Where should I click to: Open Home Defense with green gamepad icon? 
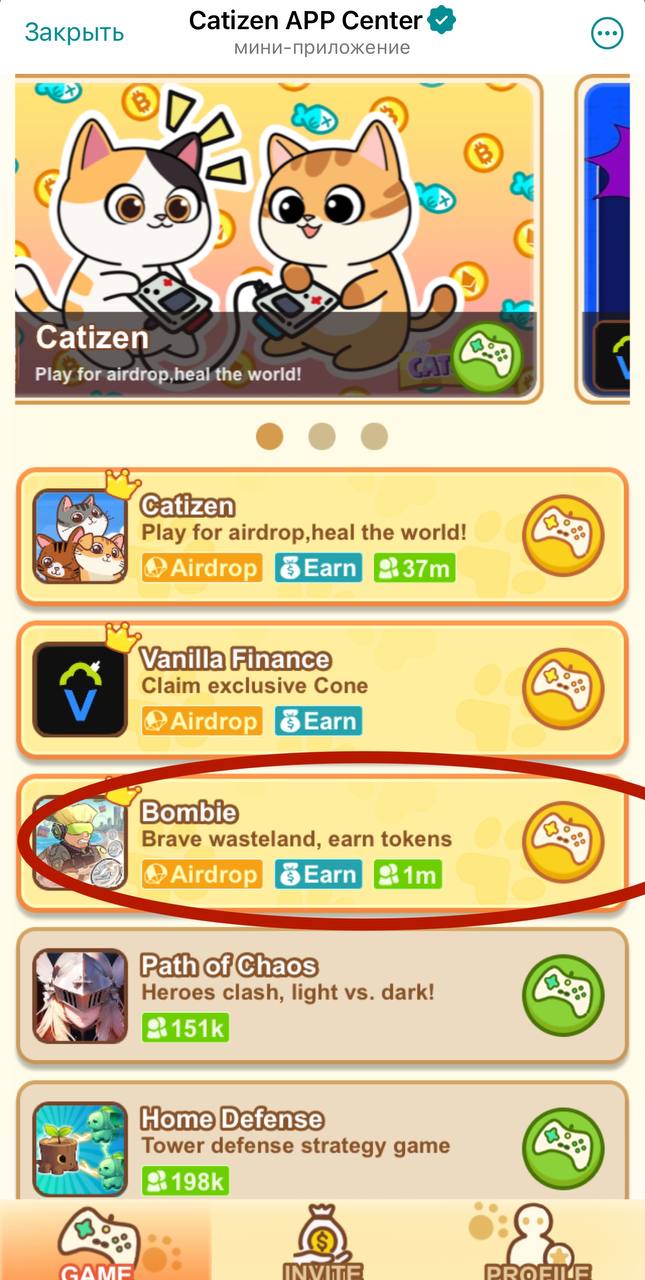click(x=564, y=1148)
